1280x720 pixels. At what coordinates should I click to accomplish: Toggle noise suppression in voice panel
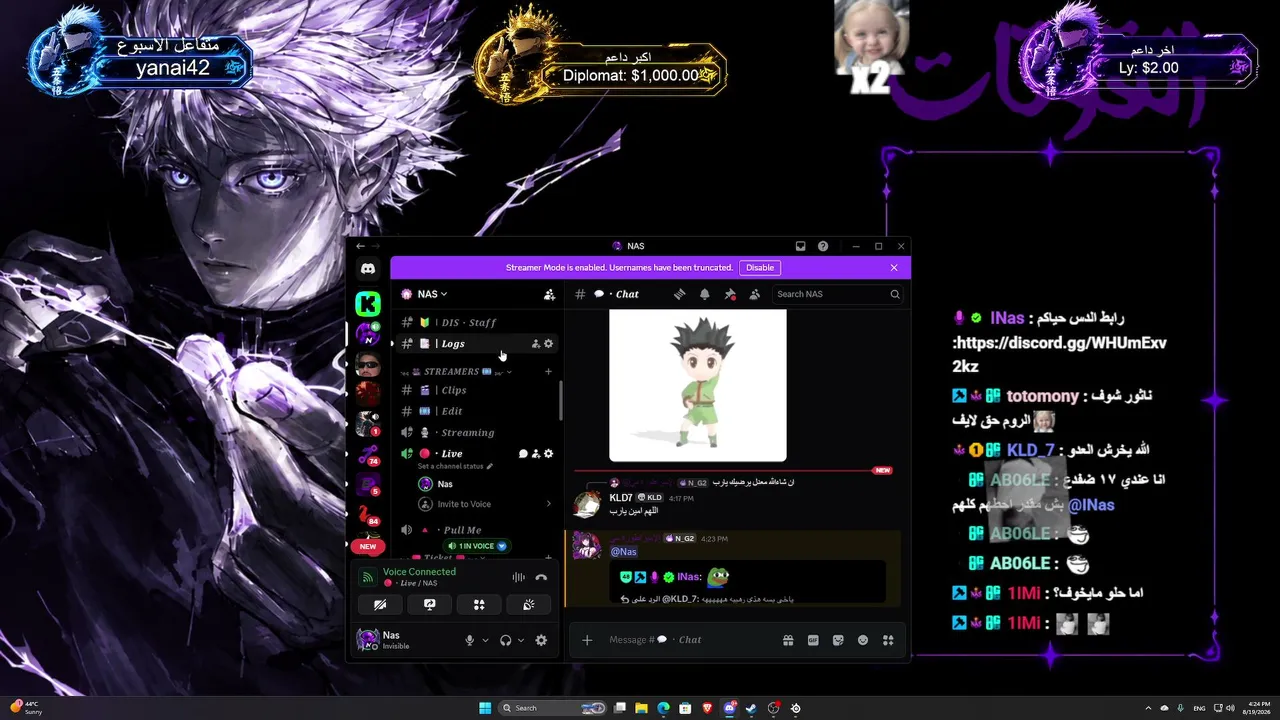519,577
